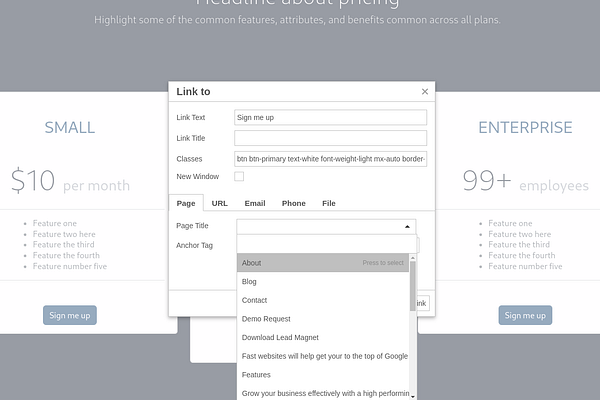Click into the Classes input field
The image size is (600, 400).
331,159
